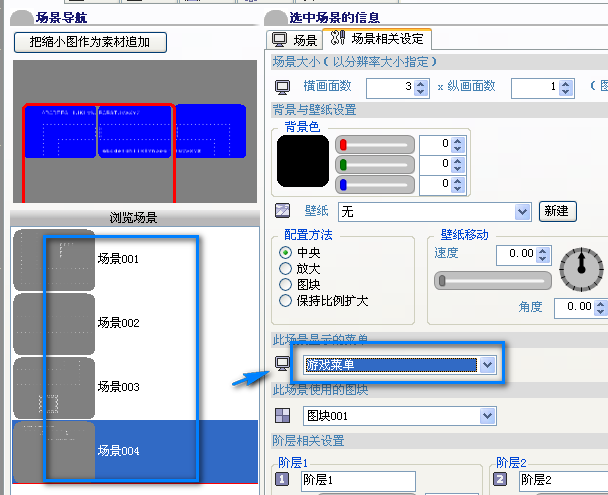
Task: Switch to the 场景 tab
Action: point(295,40)
